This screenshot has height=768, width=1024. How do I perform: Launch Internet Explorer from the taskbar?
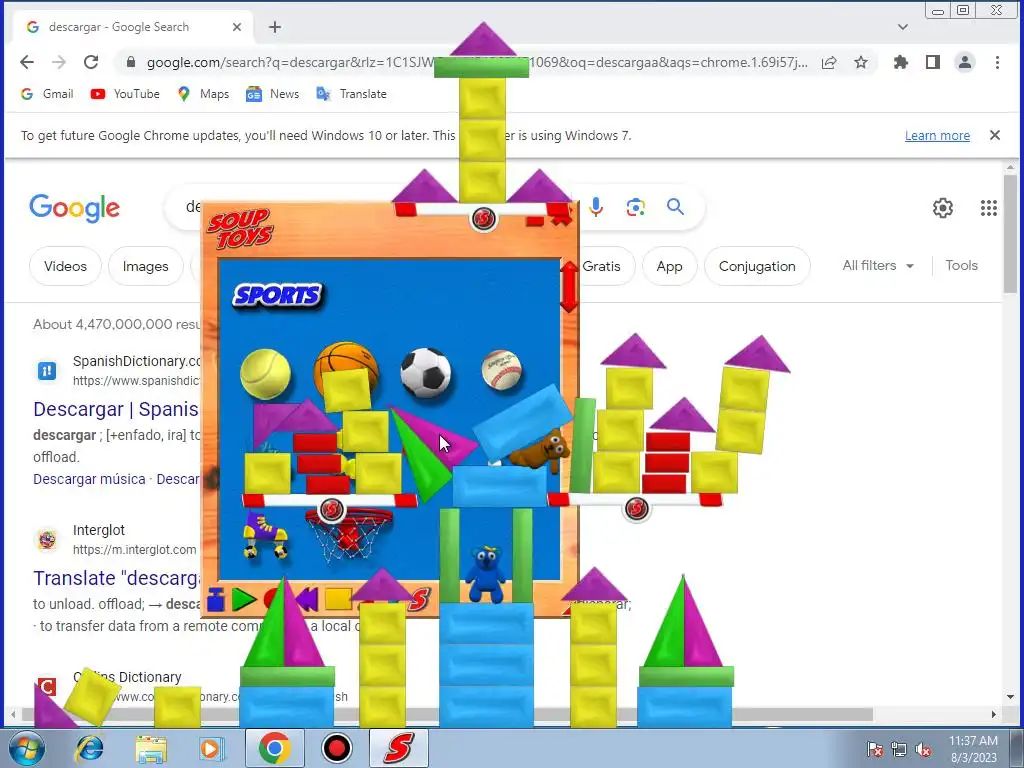pos(89,749)
